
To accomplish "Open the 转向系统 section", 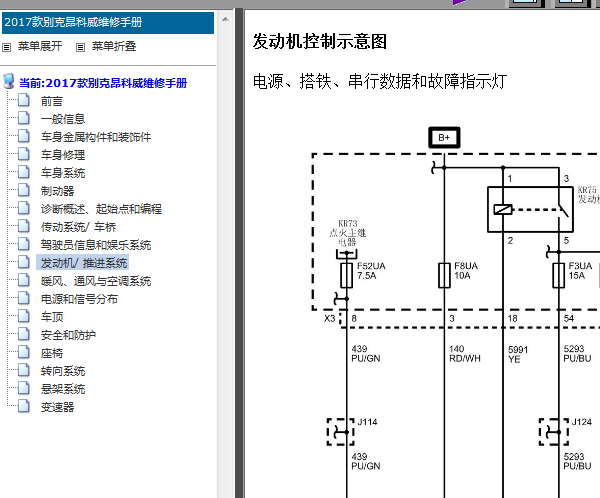I will (63, 371).
